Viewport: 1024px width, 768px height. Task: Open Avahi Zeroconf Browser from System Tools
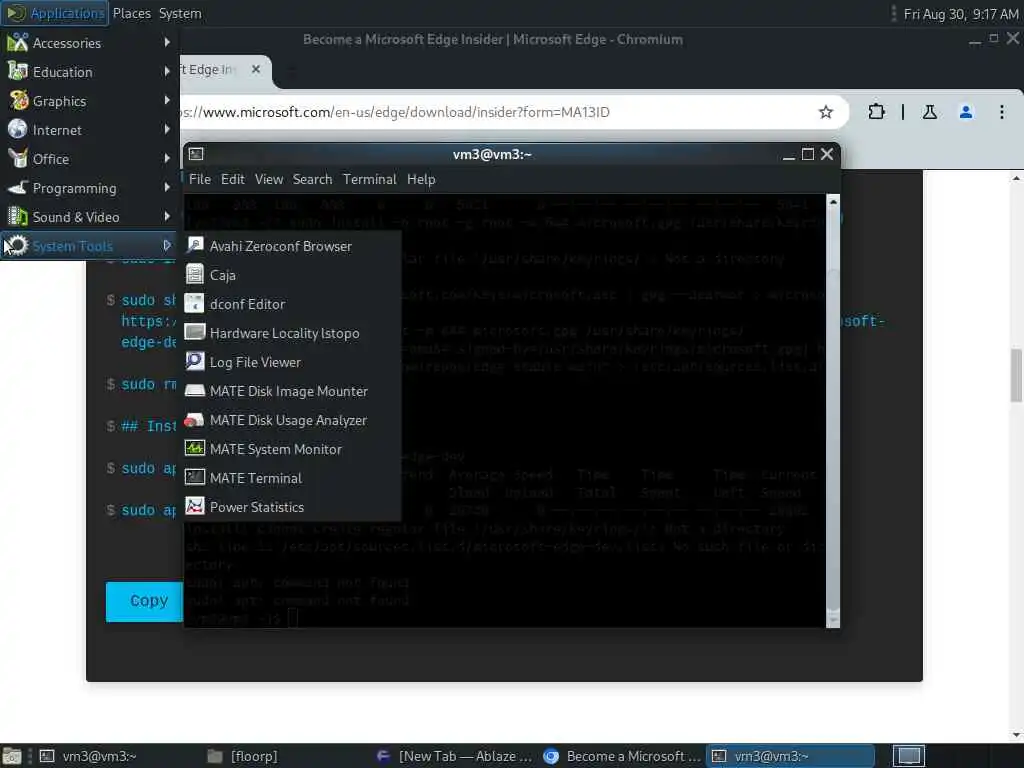point(291,246)
